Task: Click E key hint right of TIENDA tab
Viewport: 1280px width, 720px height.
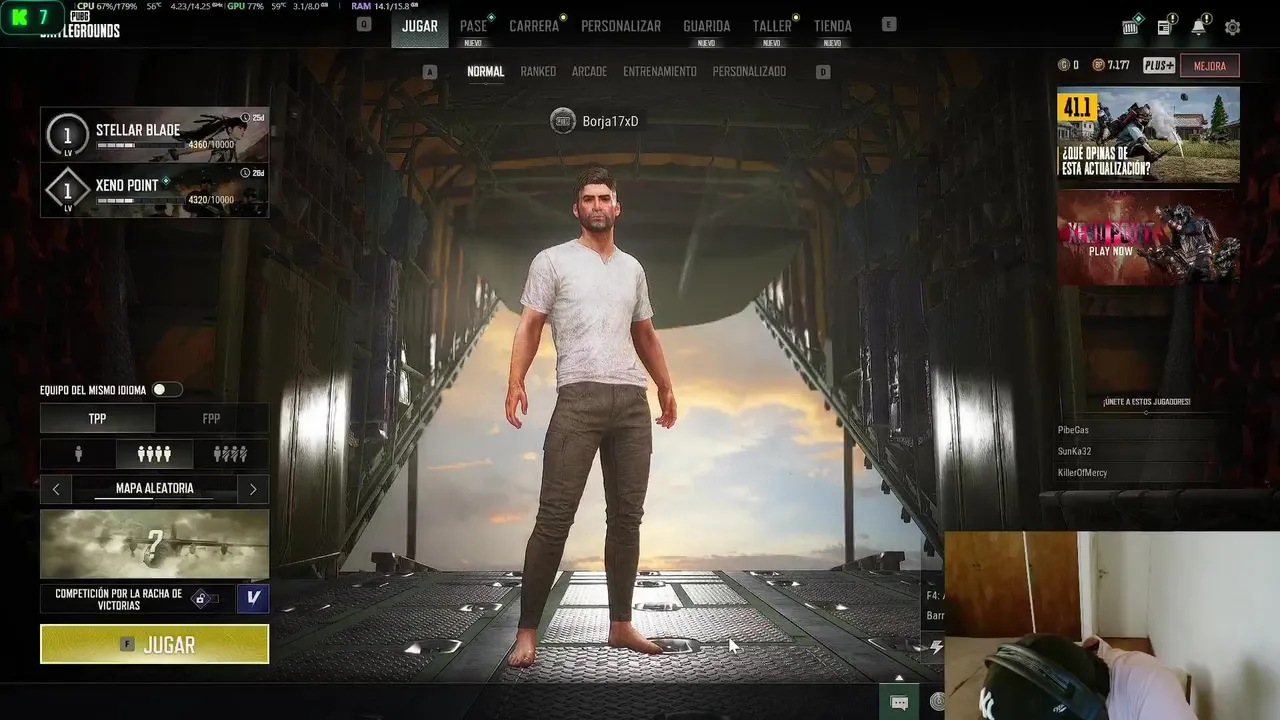Action: 889,24
